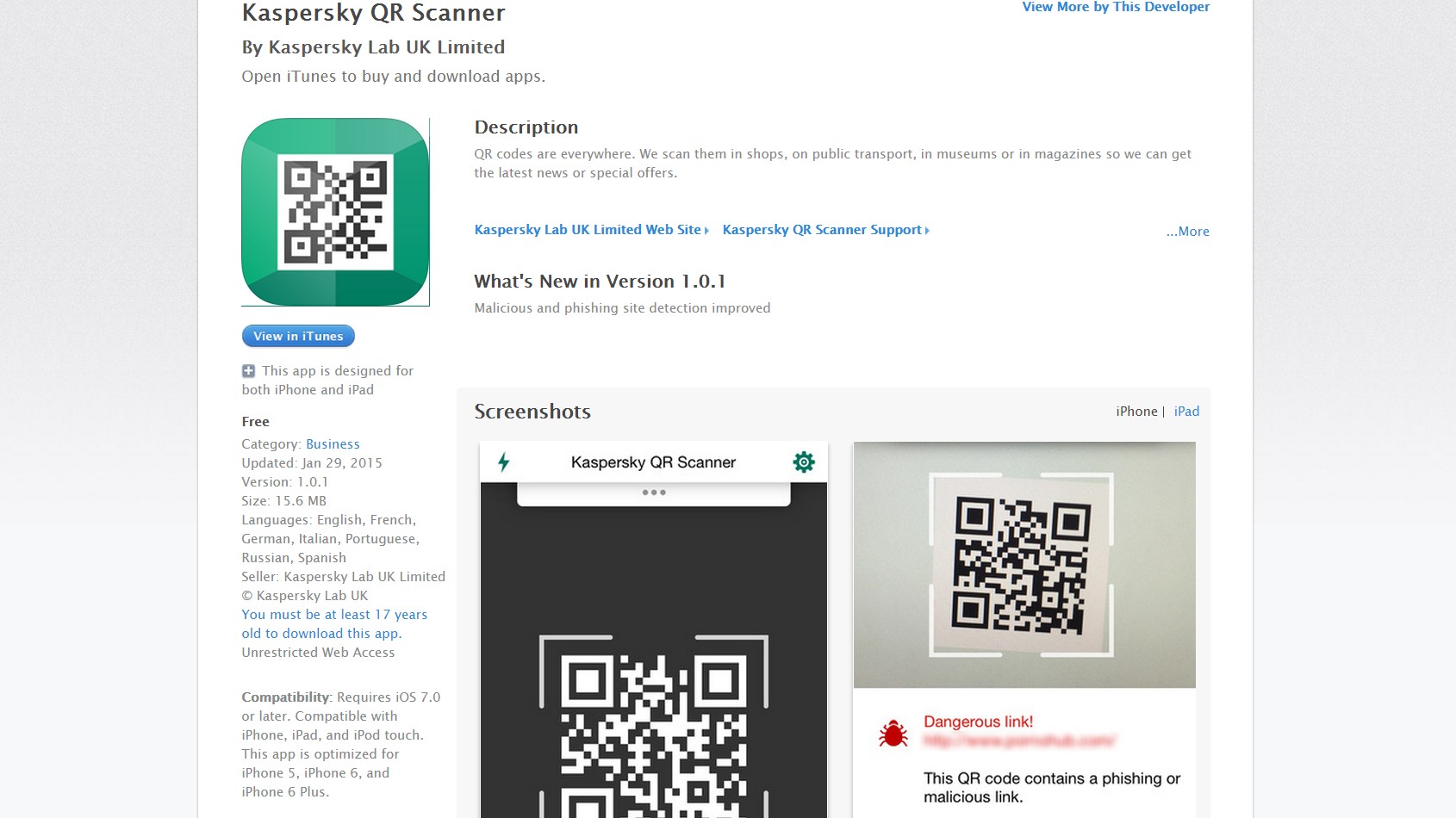Click the white QR code on the dark screenshot
The width and height of the screenshot is (1456, 818).
tap(653, 732)
